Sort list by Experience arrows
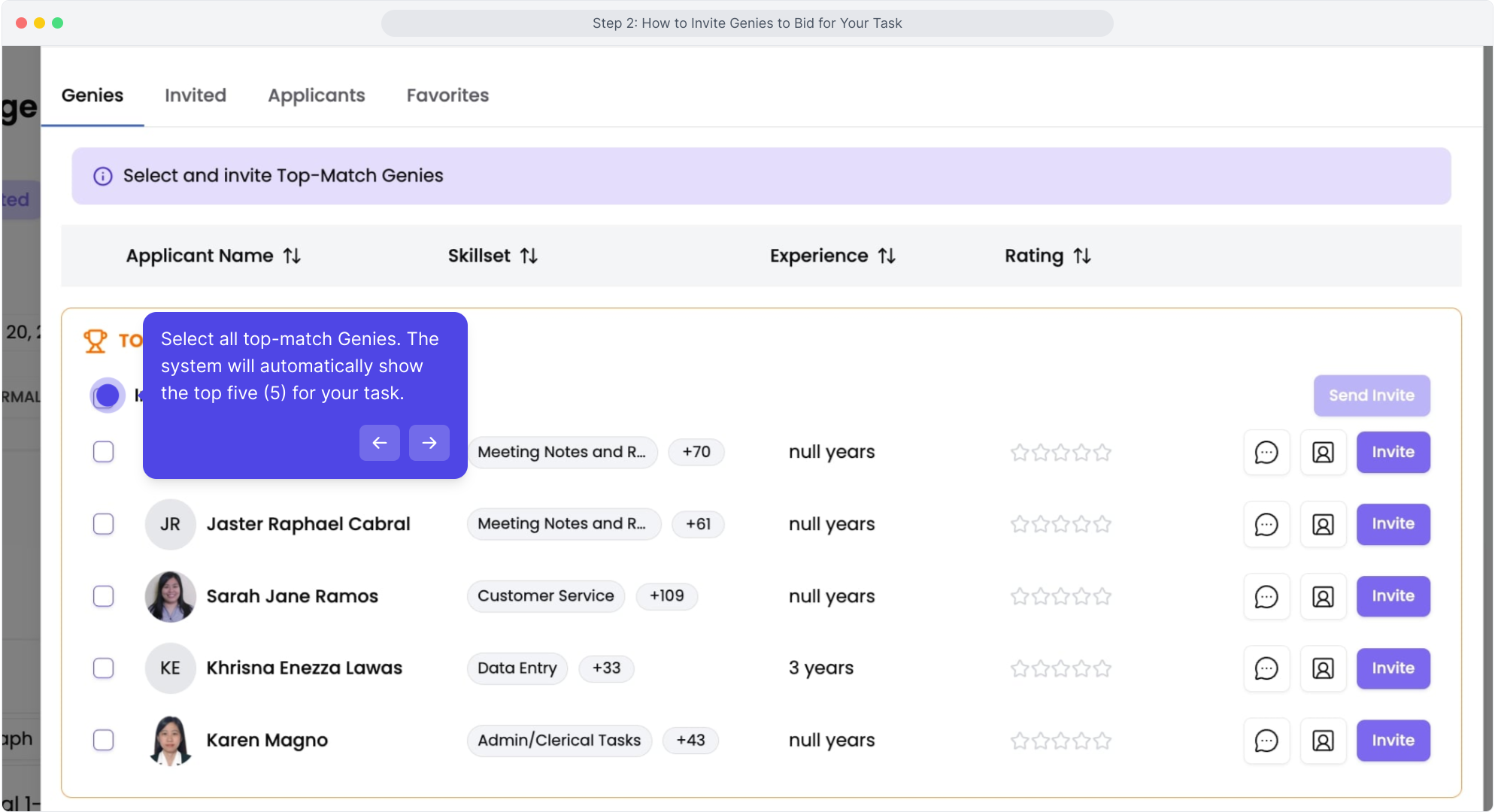 (x=887, y=256)
